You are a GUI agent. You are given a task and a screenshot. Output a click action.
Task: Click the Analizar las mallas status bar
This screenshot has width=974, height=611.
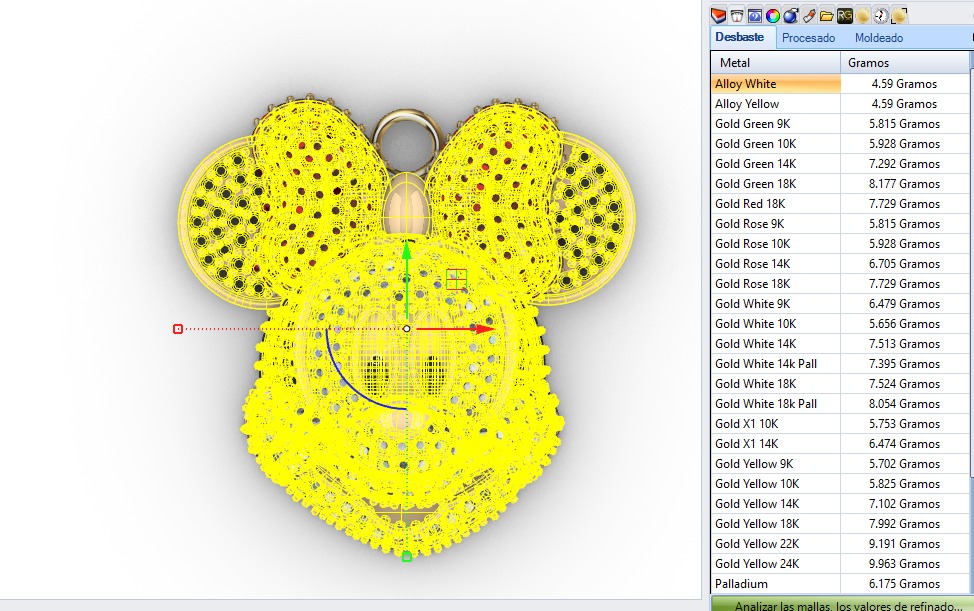click(842, 605)
